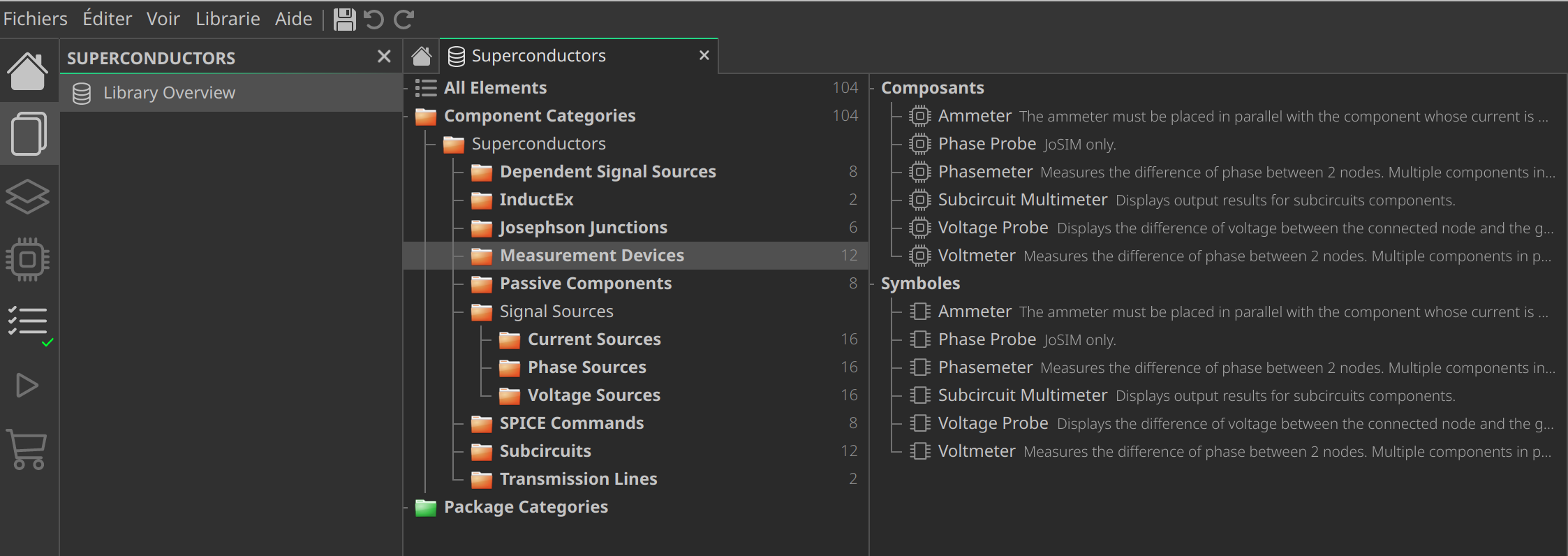This screenshot has height=556, width=1568.
Task: Click the Ammeter symbol icon under Symboles
Action: (920, 312)
